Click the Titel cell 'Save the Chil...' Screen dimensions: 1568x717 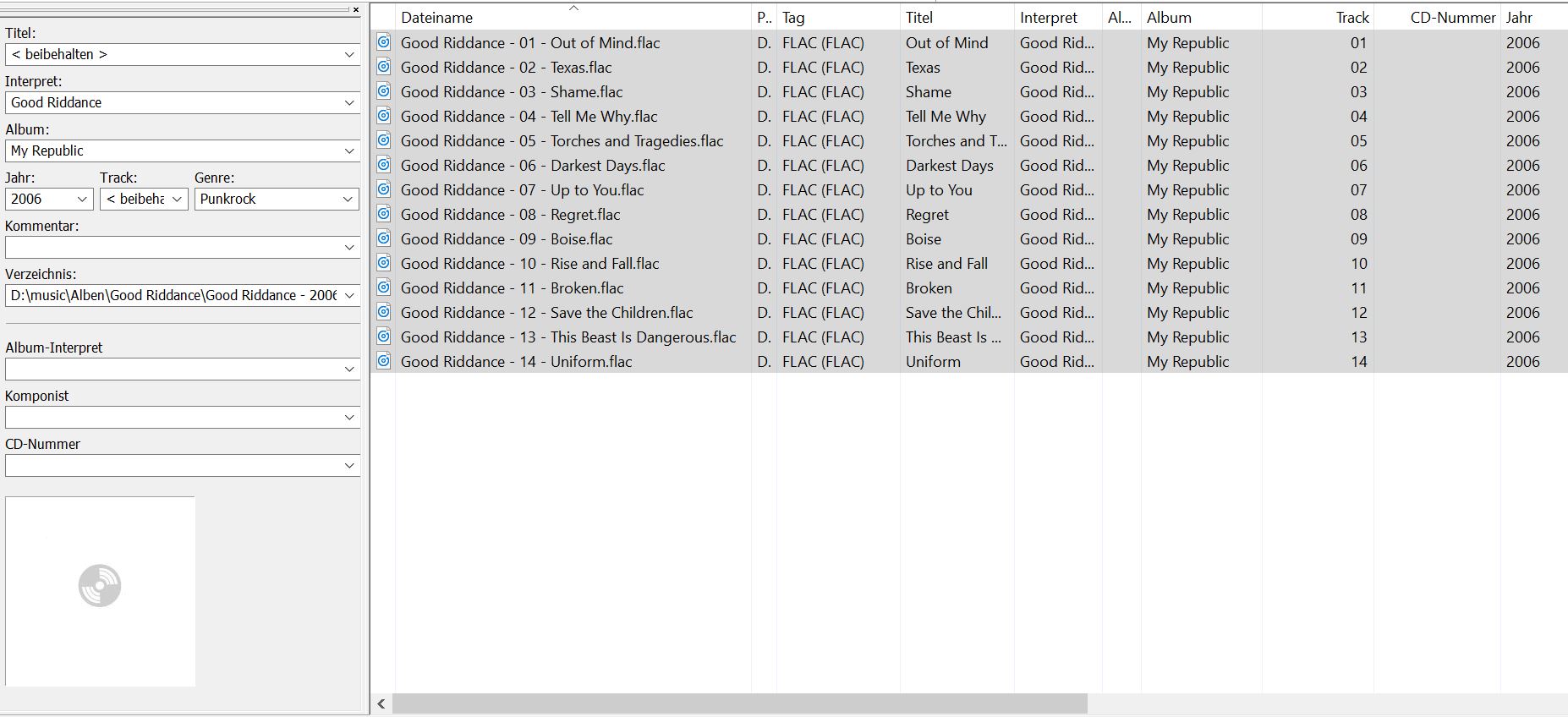coord(953,312)
